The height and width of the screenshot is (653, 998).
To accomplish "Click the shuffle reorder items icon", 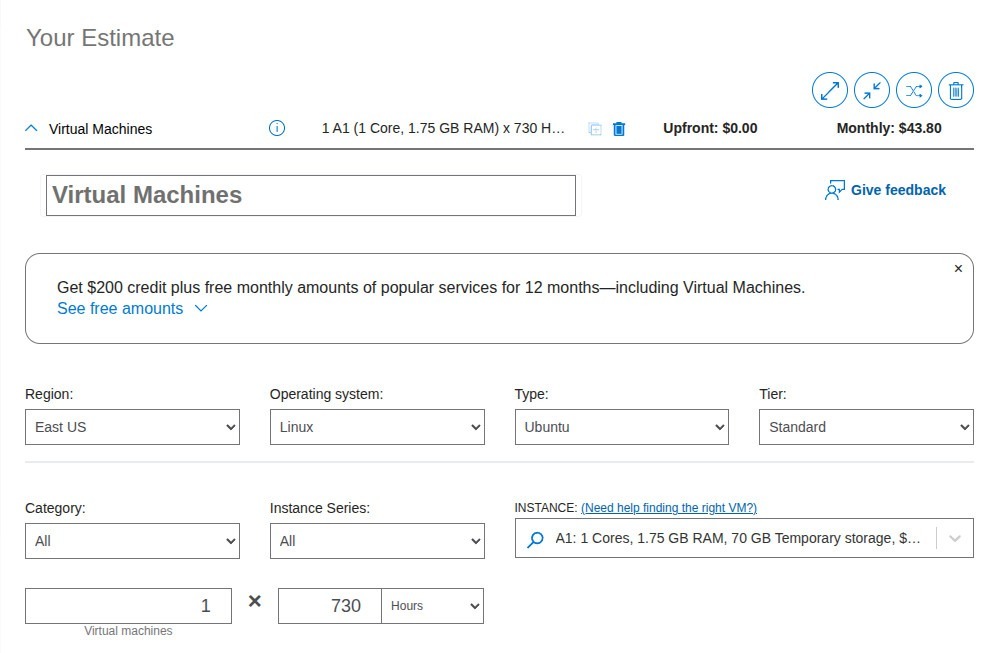I will tap(913, 90).
